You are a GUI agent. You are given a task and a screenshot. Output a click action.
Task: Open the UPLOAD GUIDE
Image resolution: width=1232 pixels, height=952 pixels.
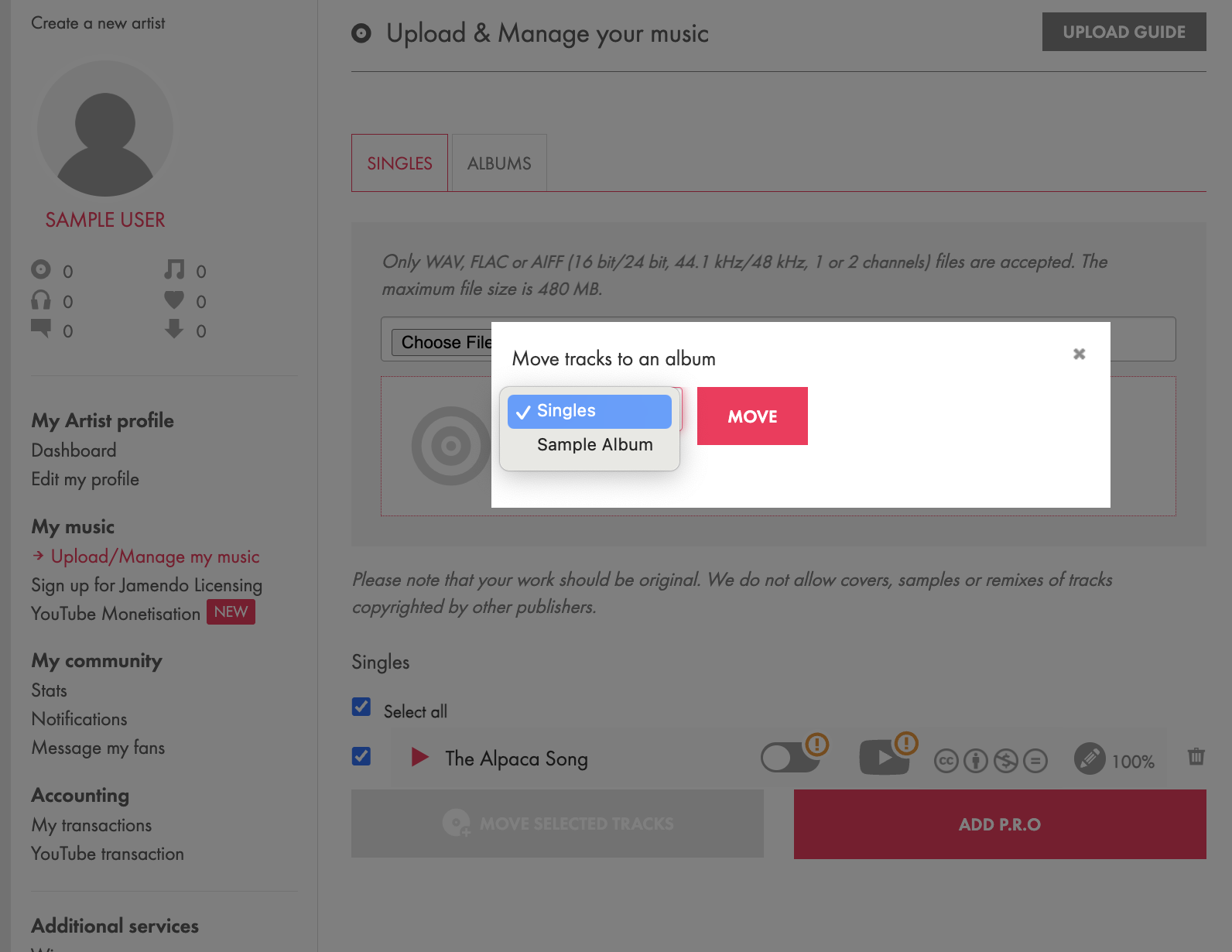coord(1124,32)
